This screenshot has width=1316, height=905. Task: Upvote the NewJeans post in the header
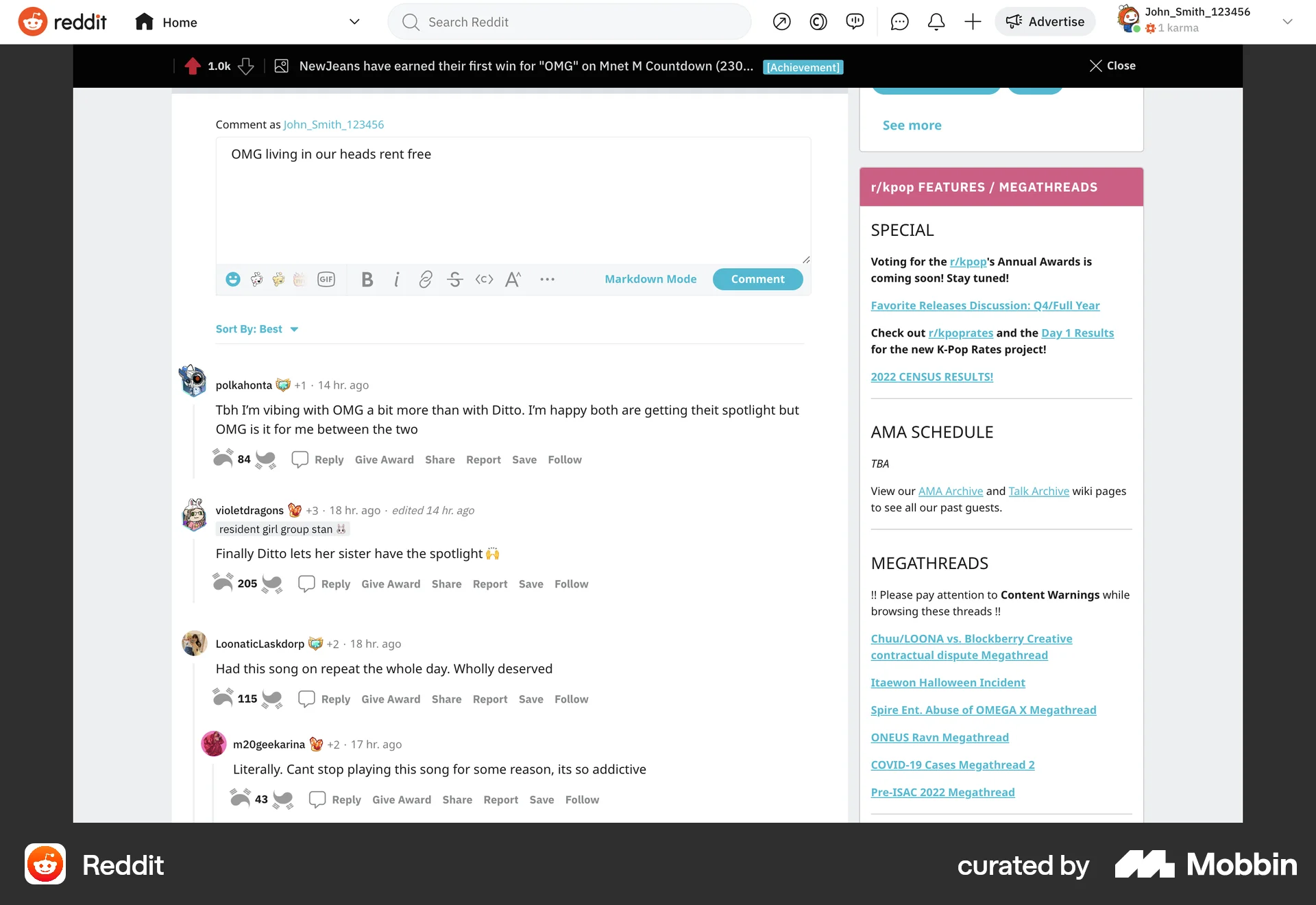coord(193,66)
